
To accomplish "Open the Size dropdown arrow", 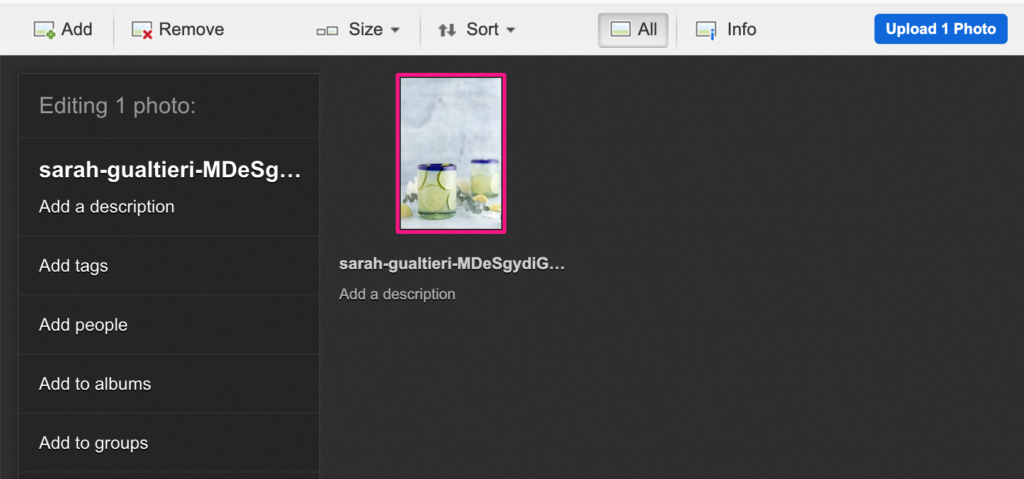I will point(395,30).
